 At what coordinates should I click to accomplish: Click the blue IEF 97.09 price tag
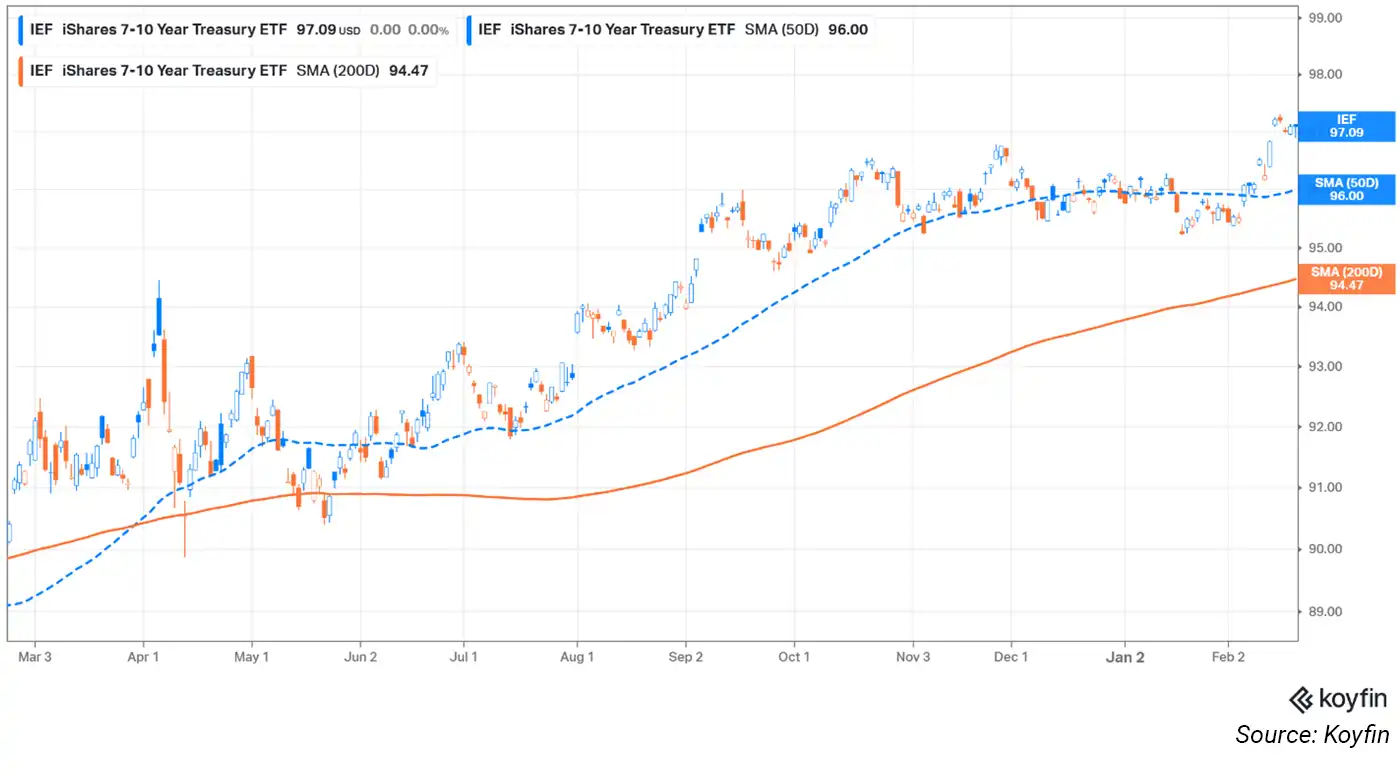pos(1346,126)
